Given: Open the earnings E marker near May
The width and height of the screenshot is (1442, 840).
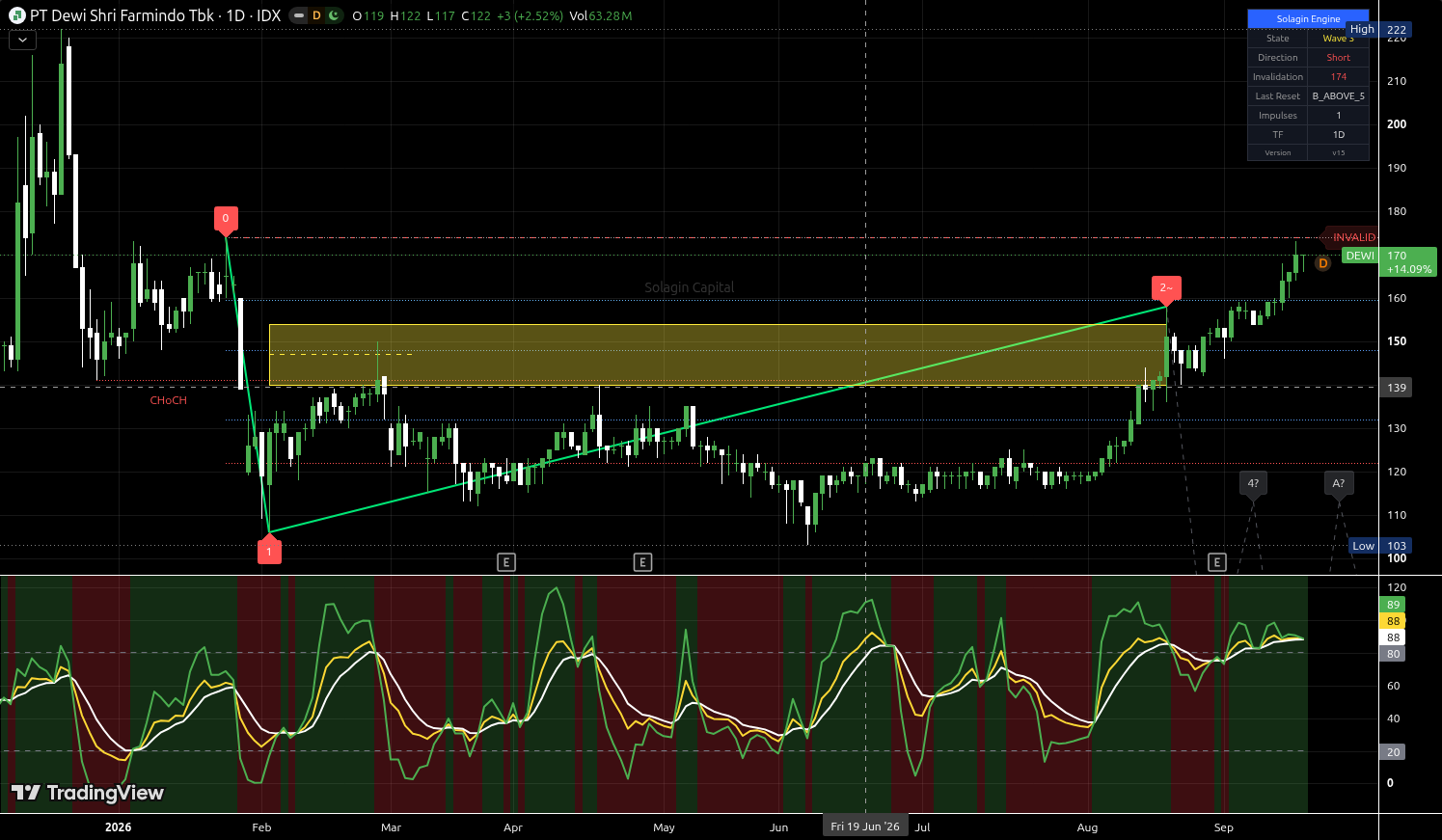Looking at the screenshot, I should point(642,562).
